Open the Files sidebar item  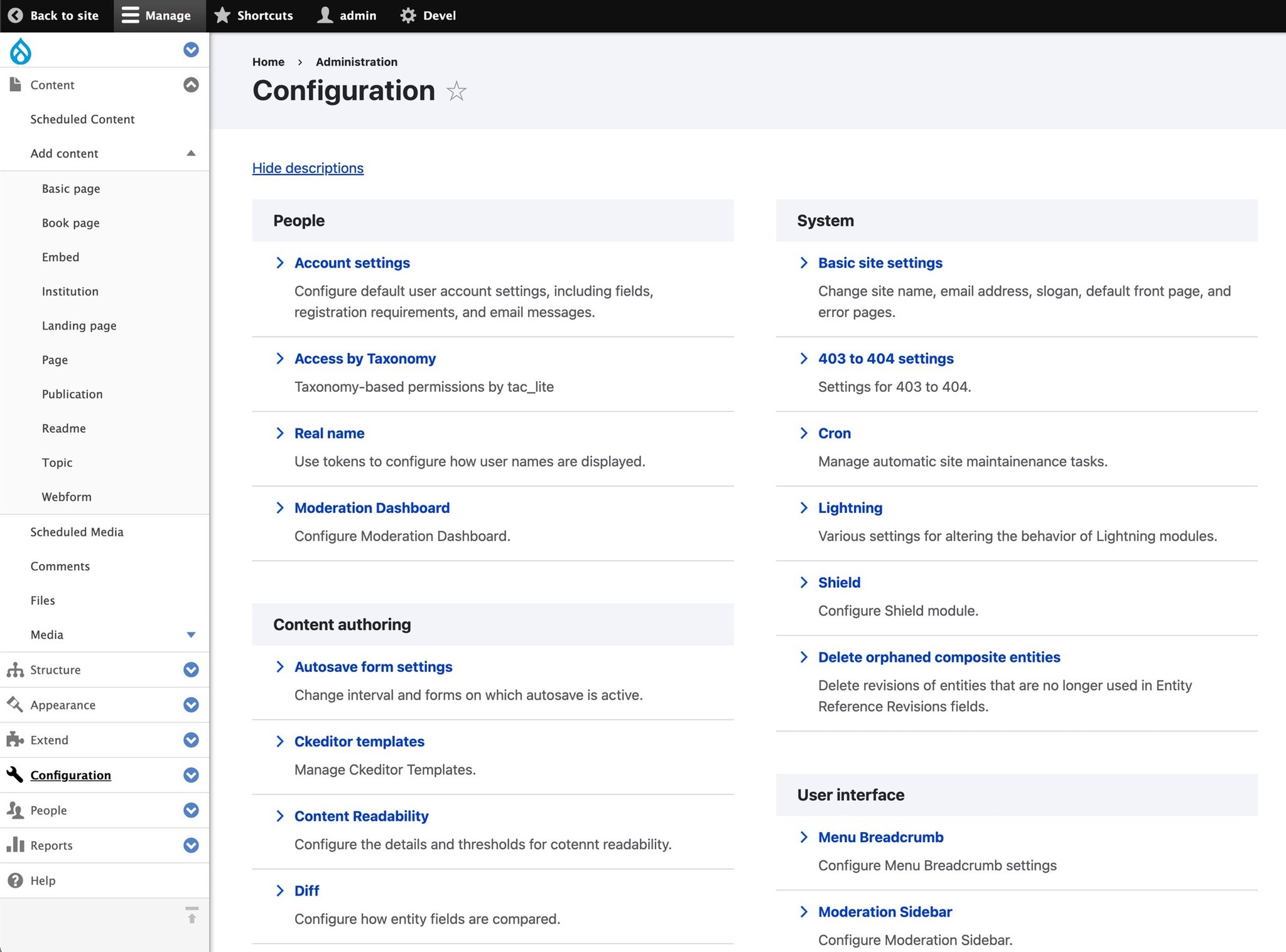[43, 600]
